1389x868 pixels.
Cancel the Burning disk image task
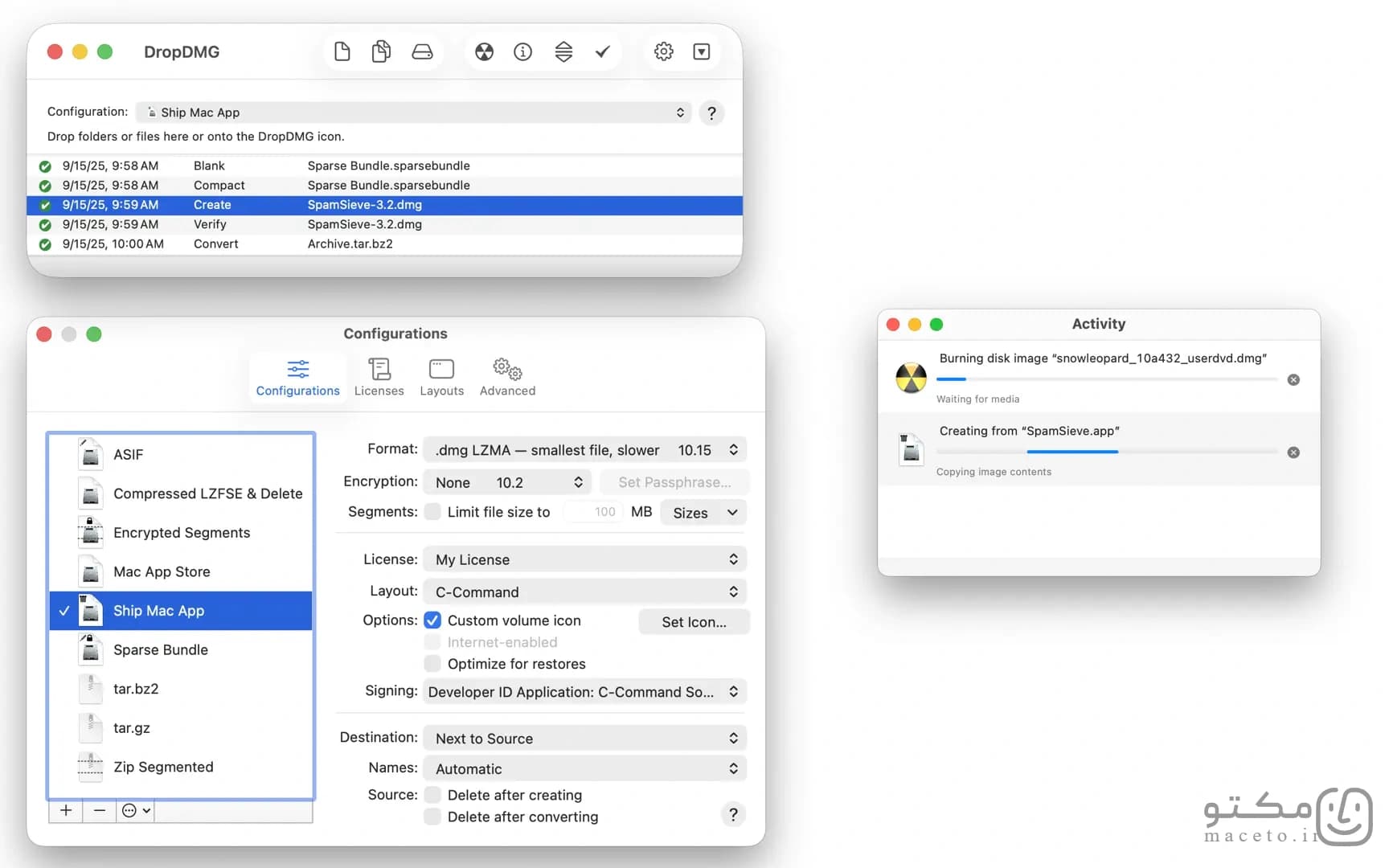[x=1293, y=379]
